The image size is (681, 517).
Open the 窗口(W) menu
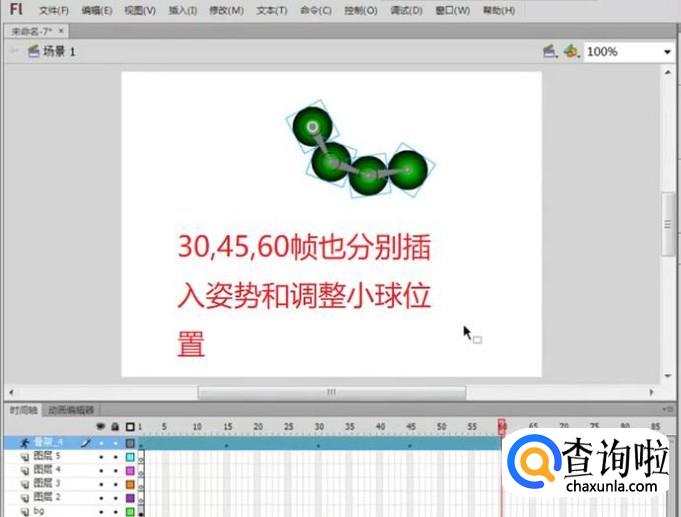(x=453, y=10)
